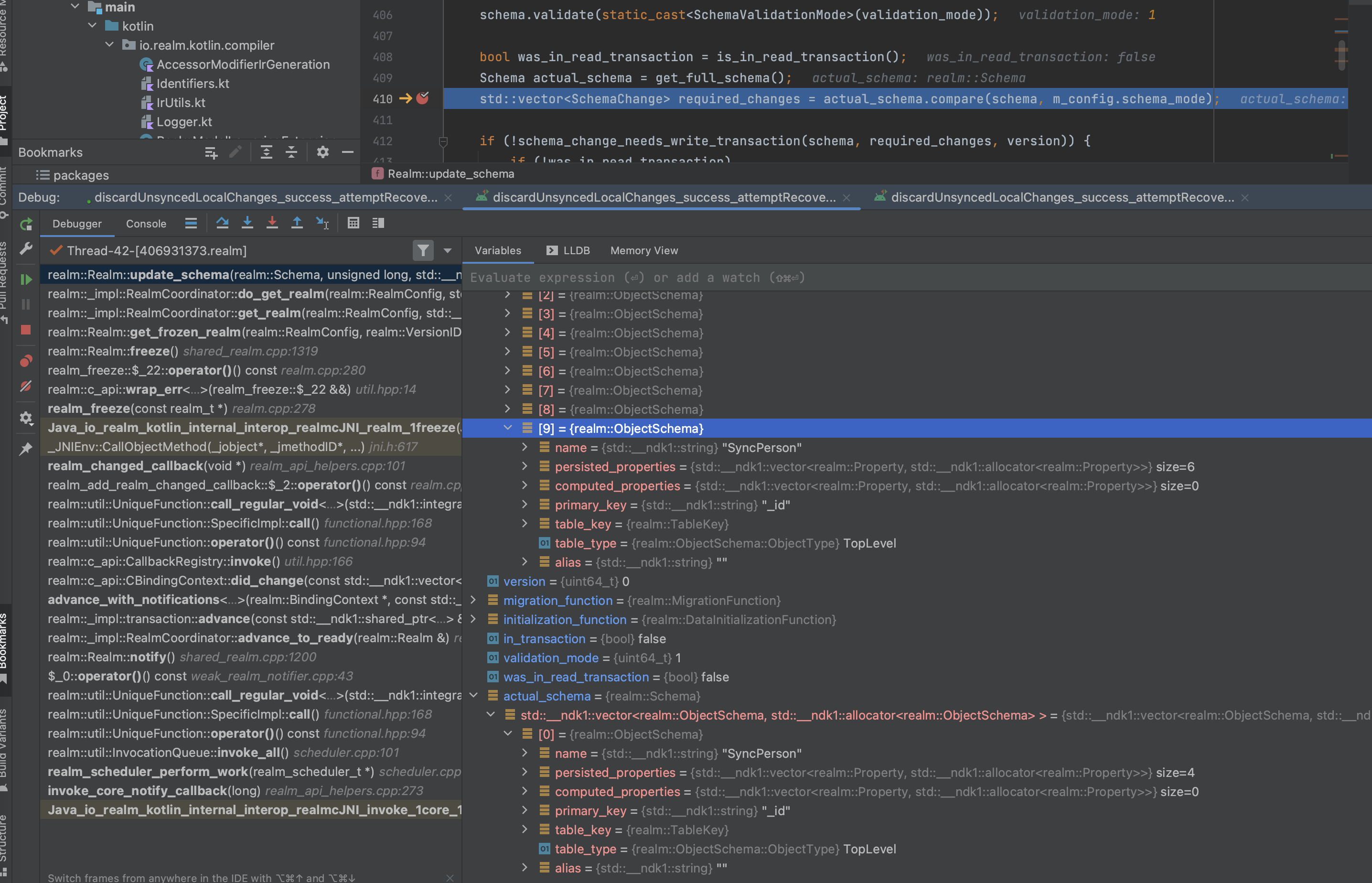Toggle the breakpoint marker on line 410
The height and width of the screenshot is (883, 1372).
click(x=422, y=98)
